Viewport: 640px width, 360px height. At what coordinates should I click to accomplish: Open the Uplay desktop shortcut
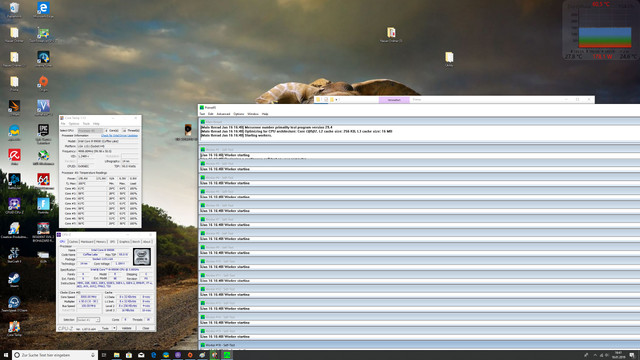[x=14, y=133]
